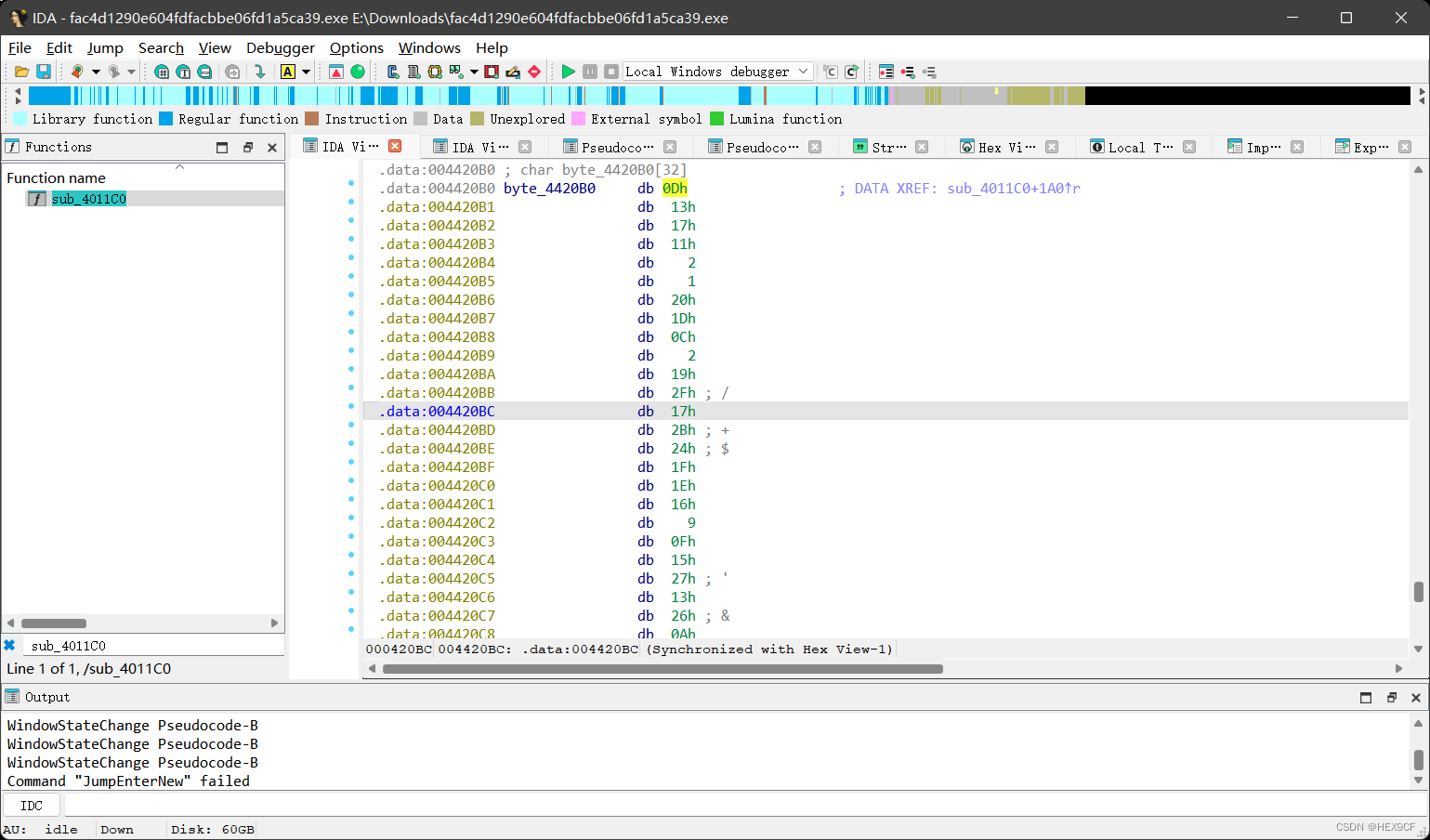
Task: Expand the dropdown next to the back arrow
Action: click(x=95, y=72)
